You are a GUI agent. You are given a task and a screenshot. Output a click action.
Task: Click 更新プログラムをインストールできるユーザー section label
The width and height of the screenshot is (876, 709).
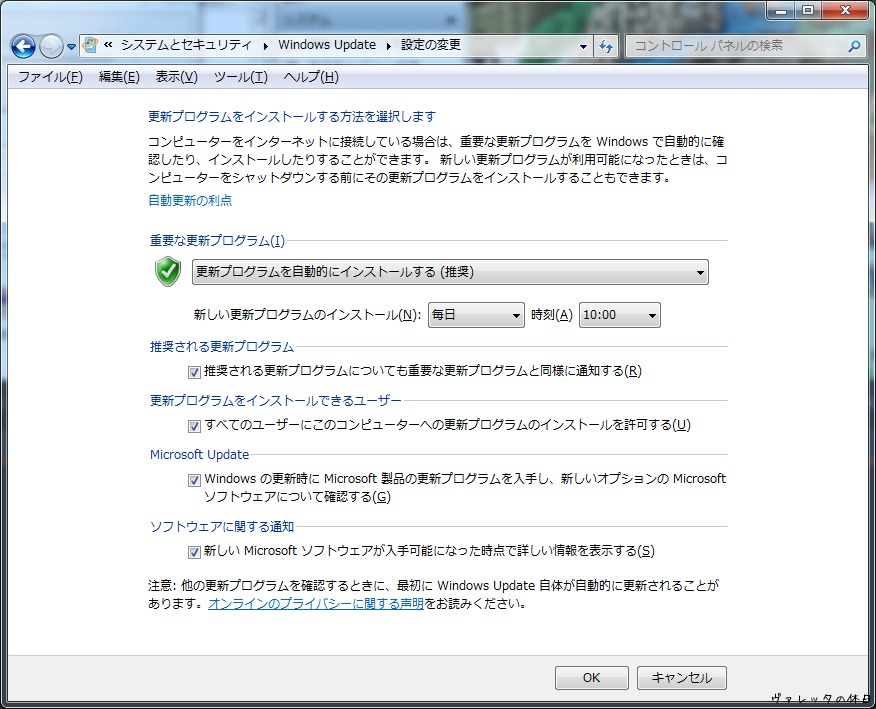point(275,401)
